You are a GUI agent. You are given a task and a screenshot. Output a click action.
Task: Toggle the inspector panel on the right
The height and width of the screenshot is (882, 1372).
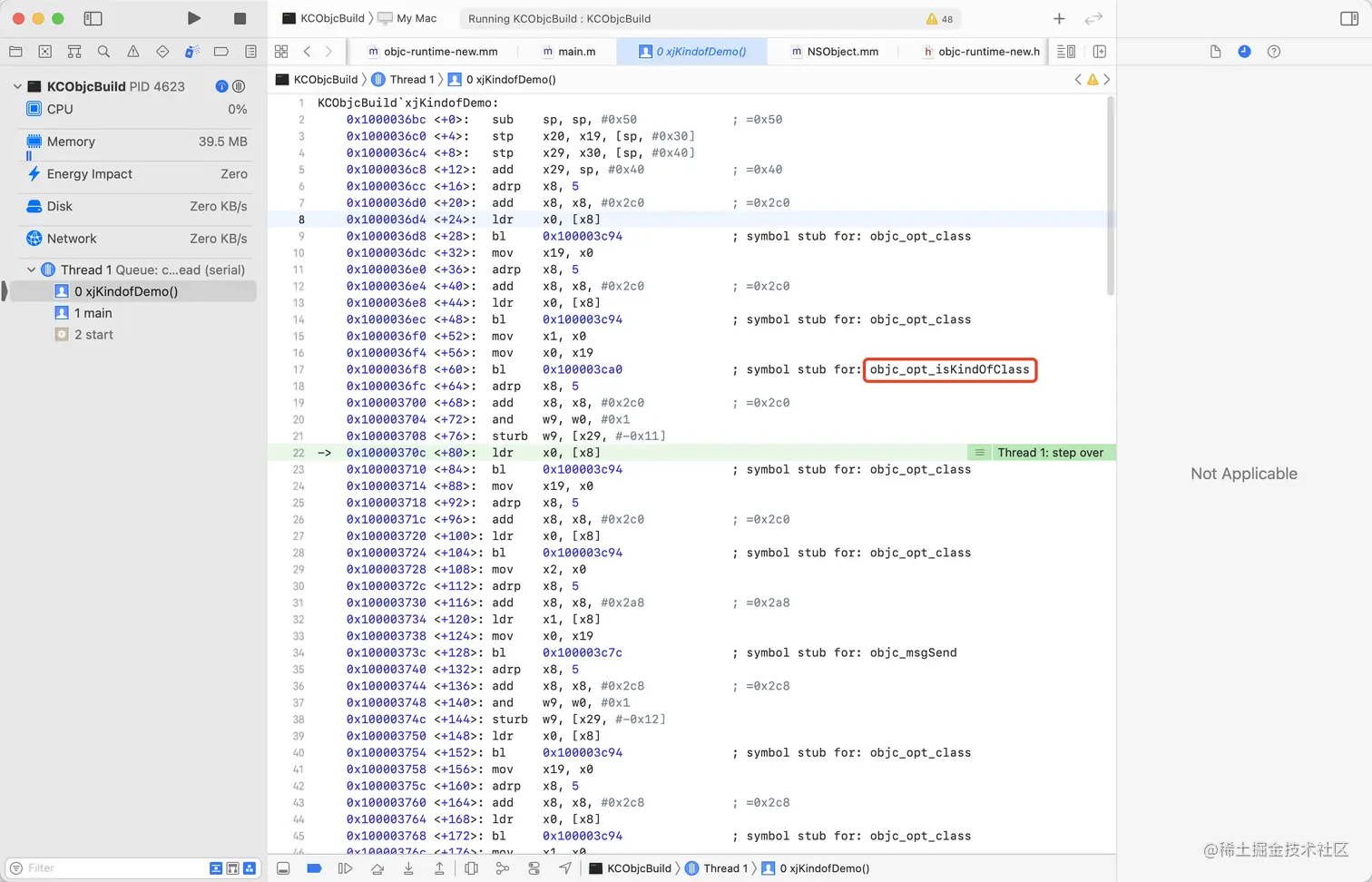click(x=1349, y=18)
